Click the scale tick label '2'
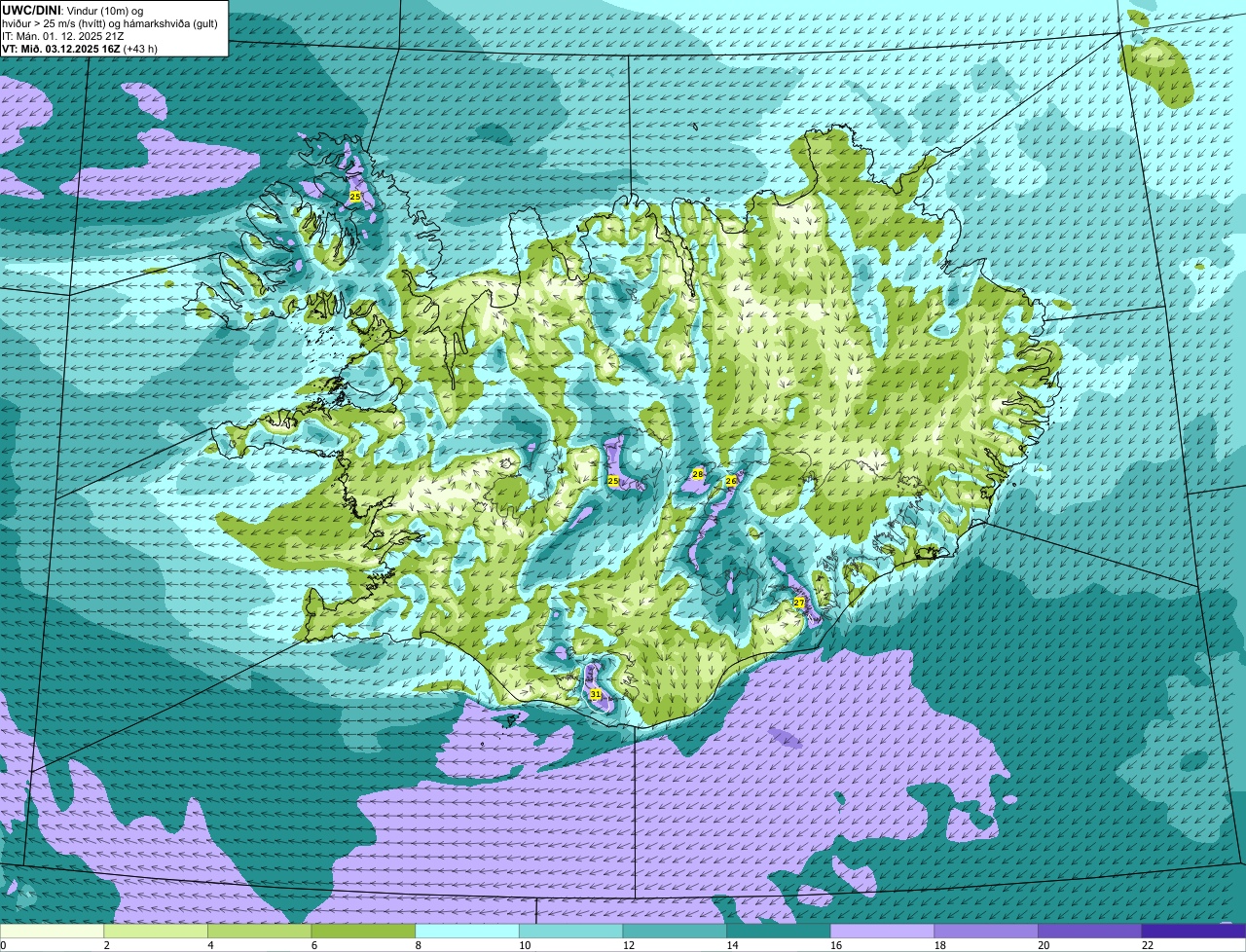 pyautogui.click(x=106, y=945)
